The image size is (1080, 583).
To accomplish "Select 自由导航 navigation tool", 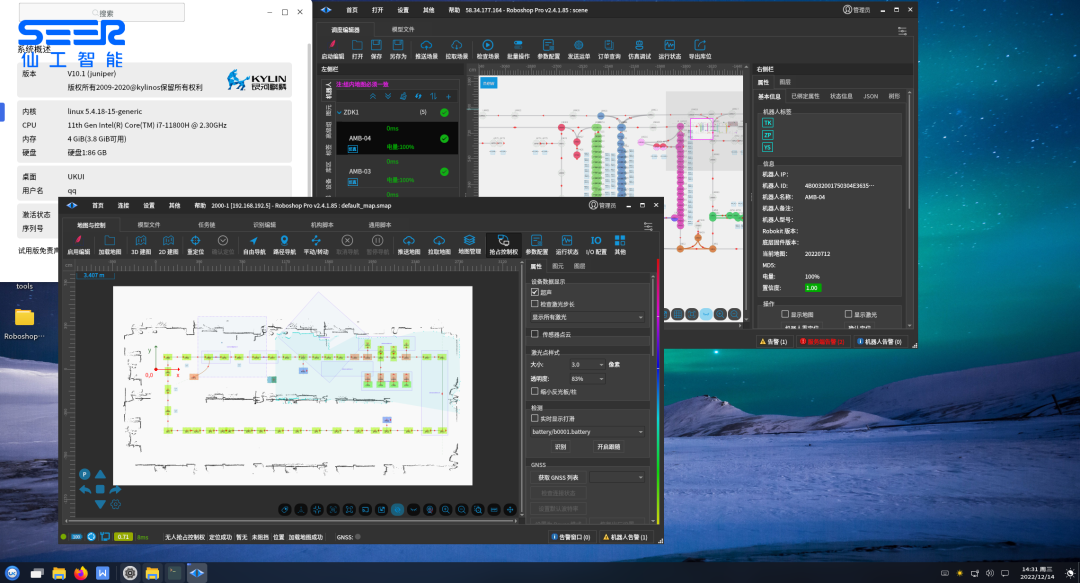I will coord(254,245).
